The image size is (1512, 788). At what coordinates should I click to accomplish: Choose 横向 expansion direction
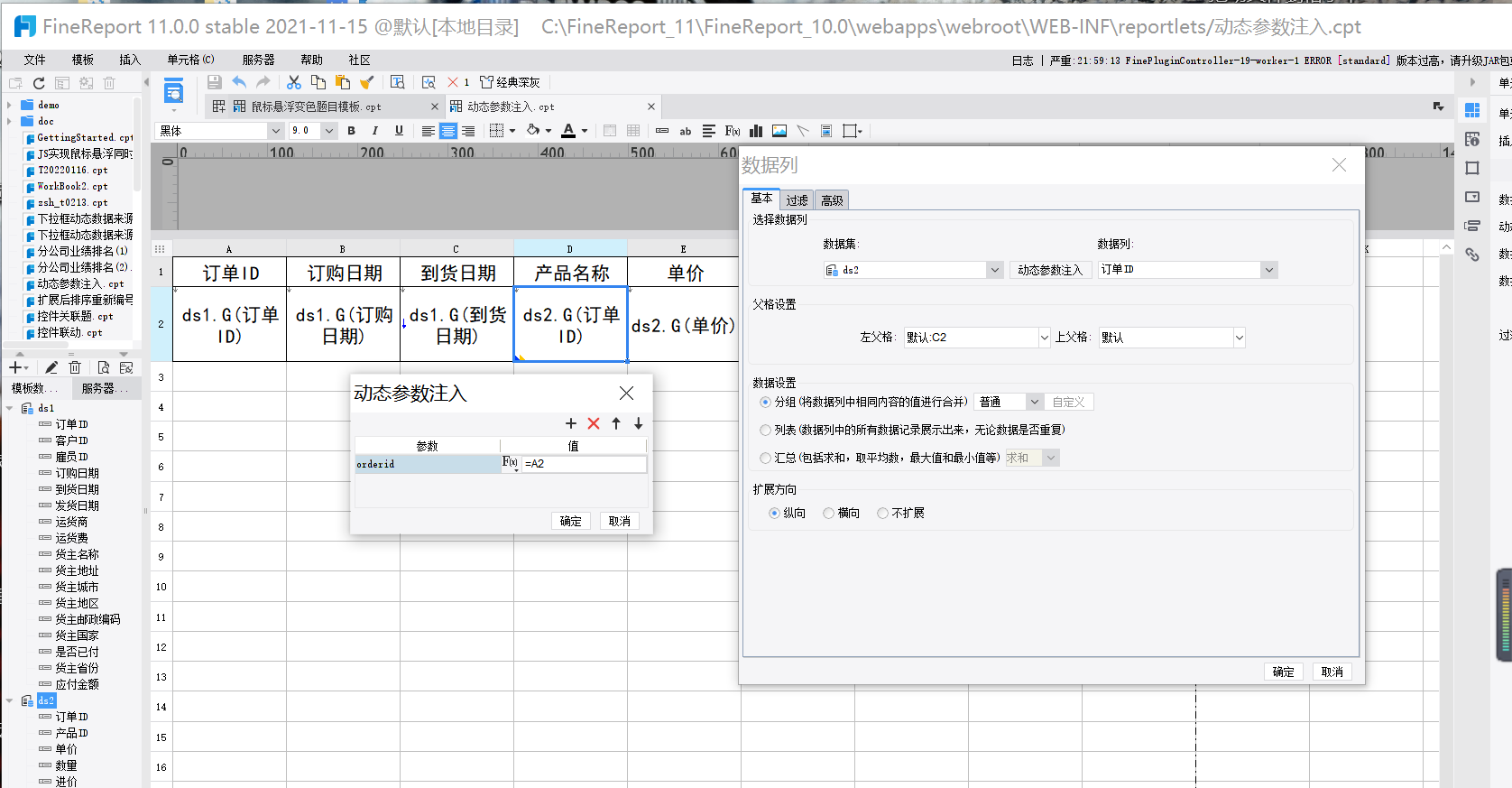(828, 513)
